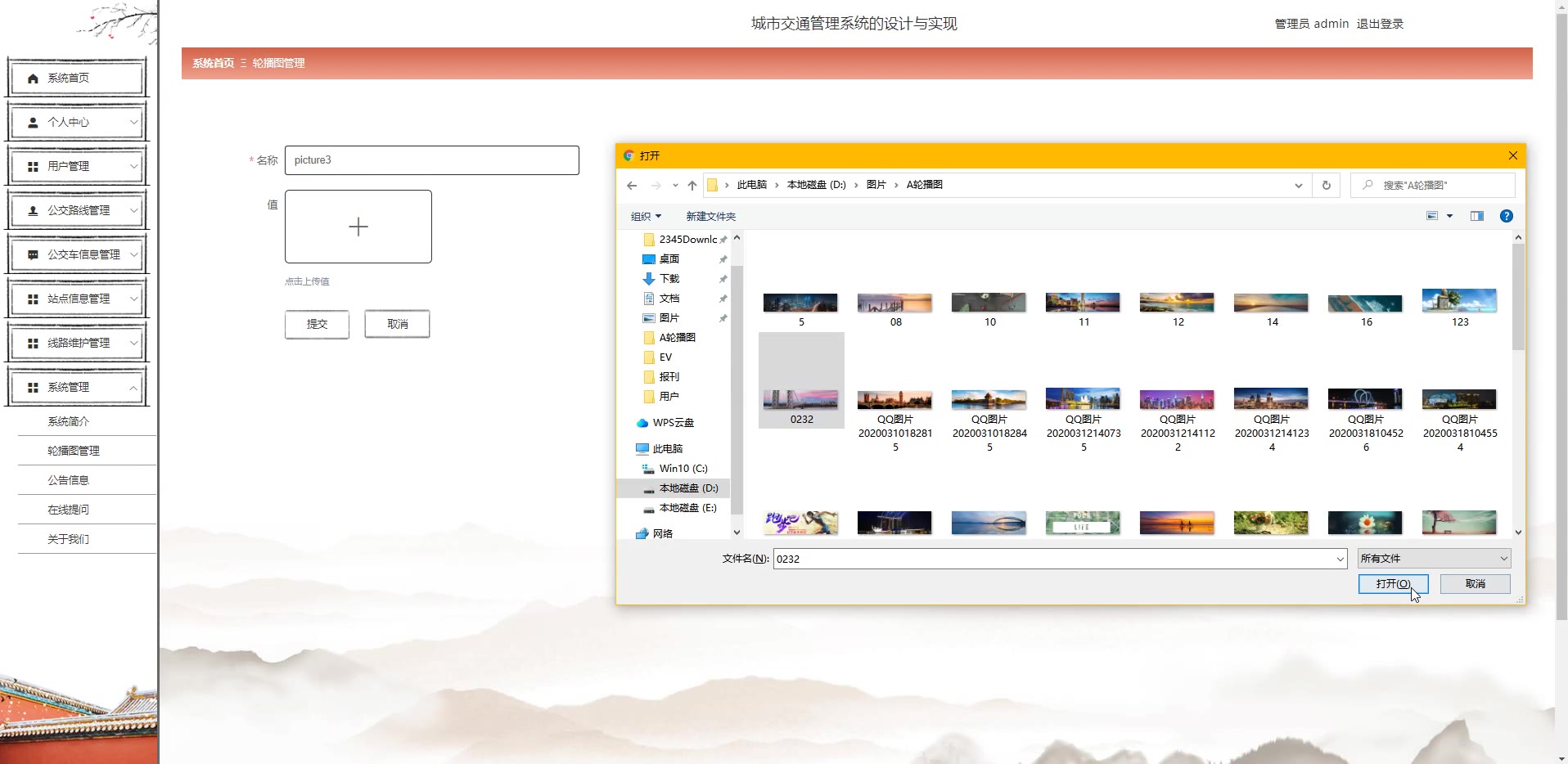This screenshot has height=764, width=1568.
Task: Click the search box for A轮播图
Action: pos(1432,186)
